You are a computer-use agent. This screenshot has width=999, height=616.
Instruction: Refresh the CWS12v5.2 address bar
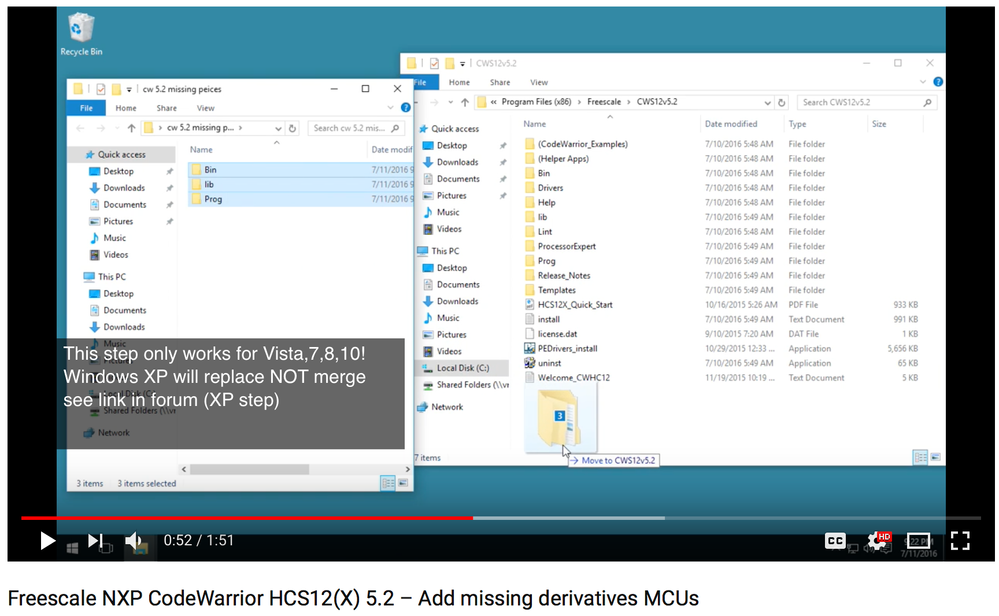point(782,103)
